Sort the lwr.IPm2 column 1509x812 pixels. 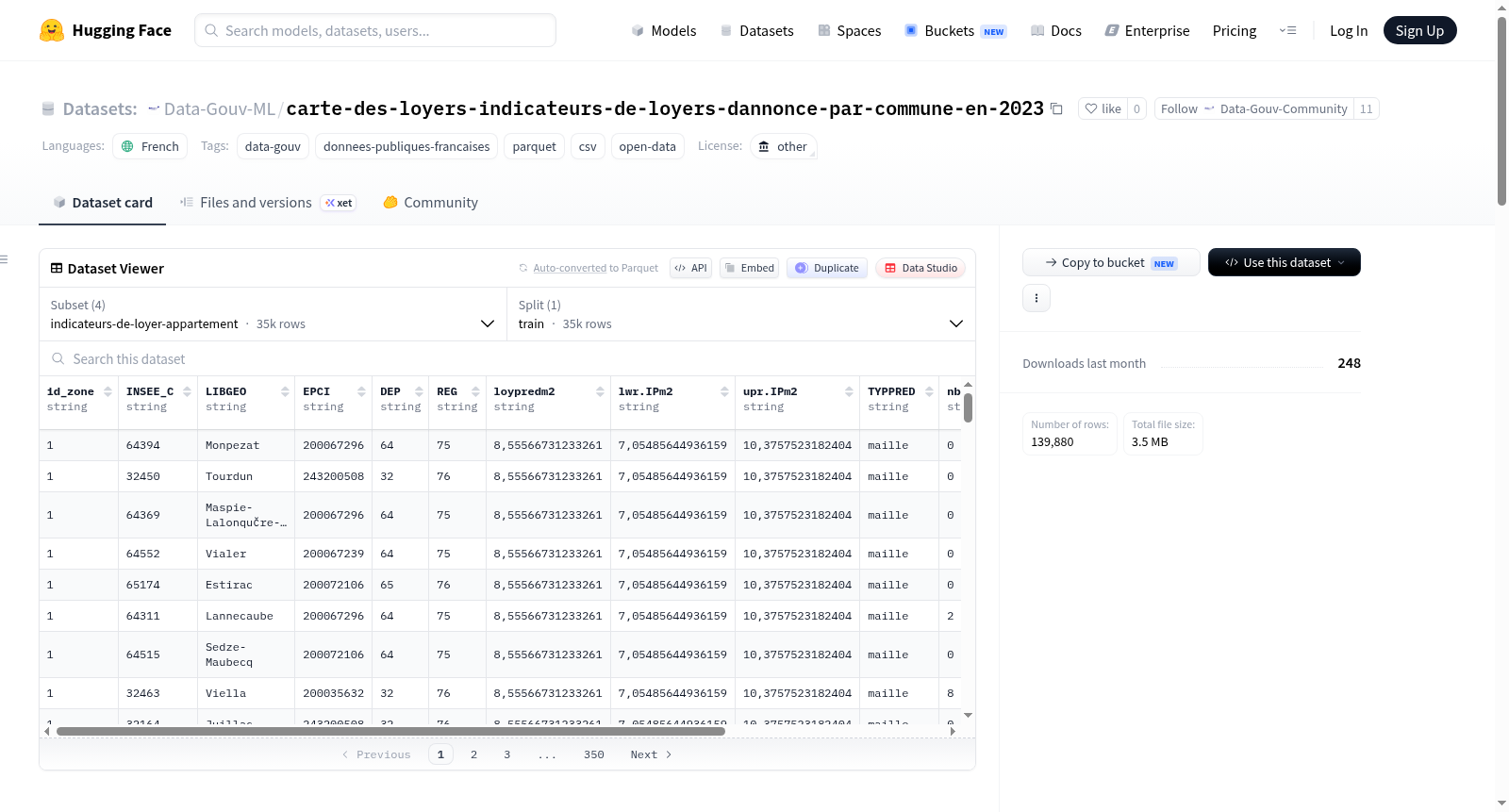click(x=724, y=392)
